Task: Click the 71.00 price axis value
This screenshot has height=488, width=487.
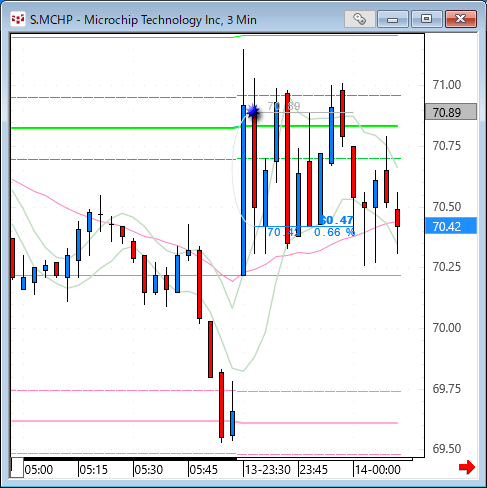Action: 447,85
